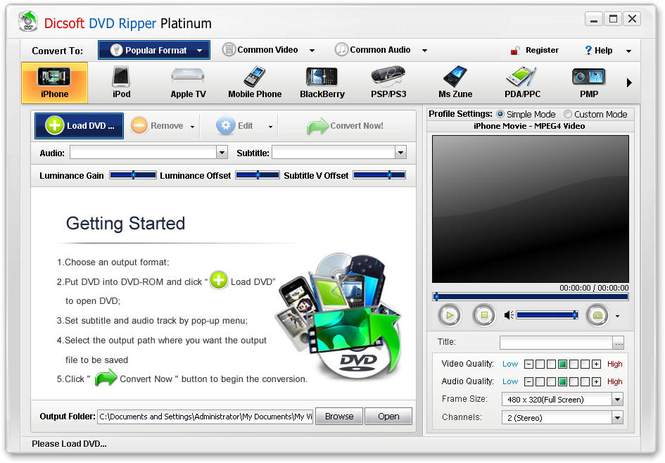
Task: Select the green fourth audio quality box
Action: coord(562,382)
